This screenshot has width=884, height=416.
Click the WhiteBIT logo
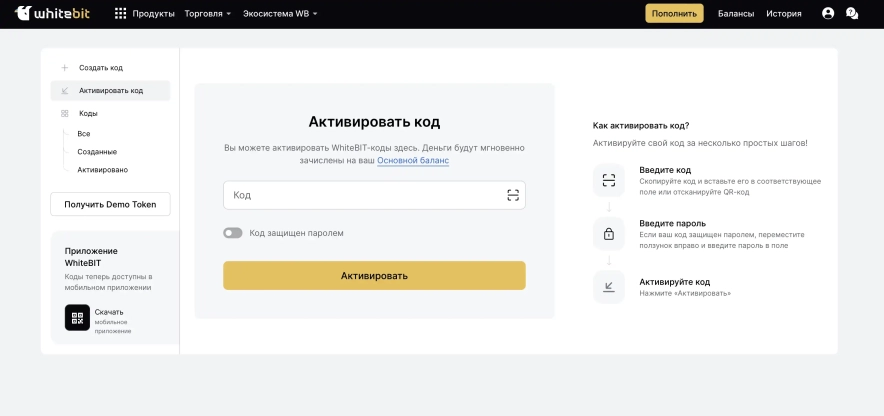[52, 13]
